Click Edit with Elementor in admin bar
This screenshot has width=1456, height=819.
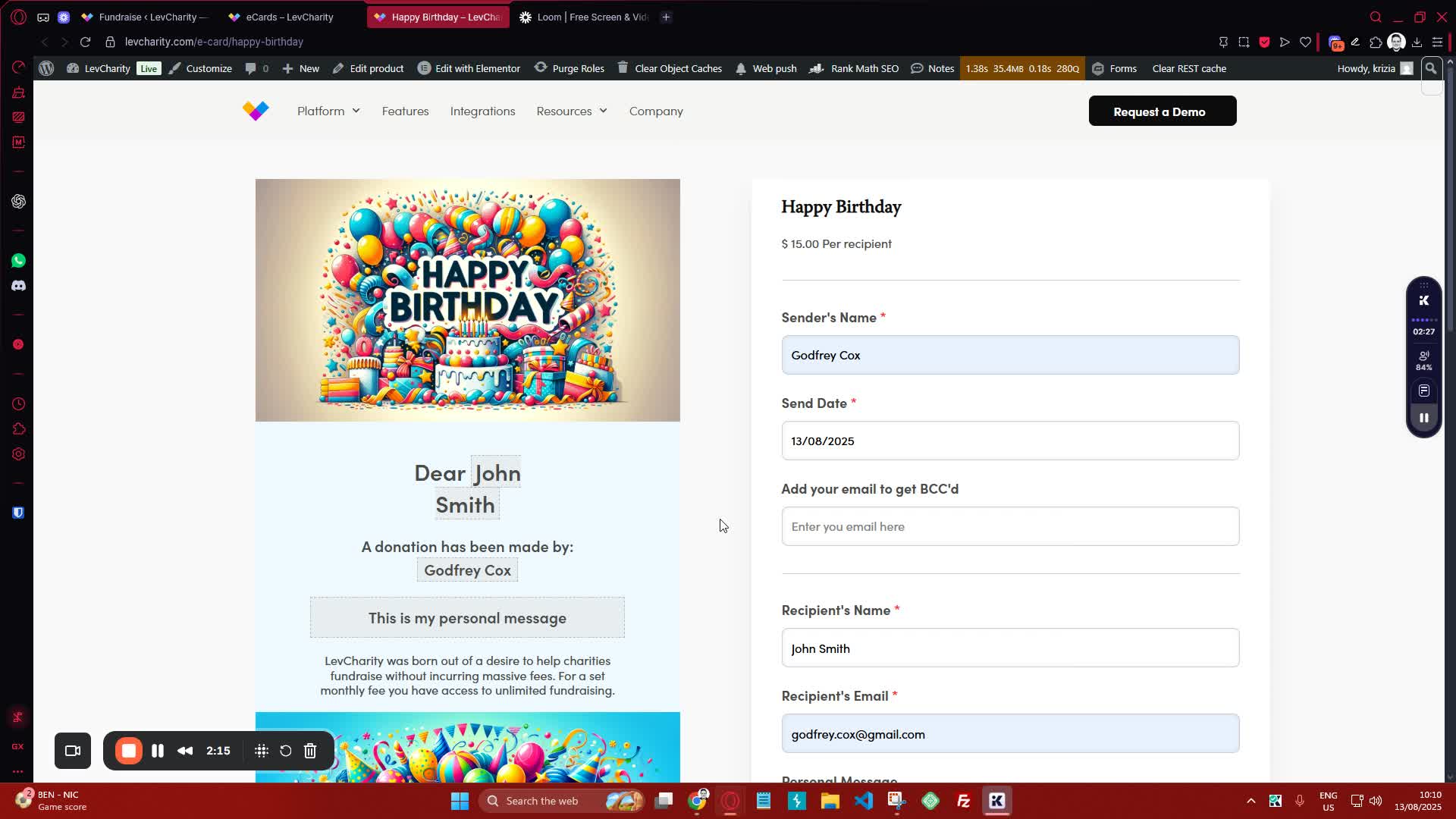click(x=469, y=68)
